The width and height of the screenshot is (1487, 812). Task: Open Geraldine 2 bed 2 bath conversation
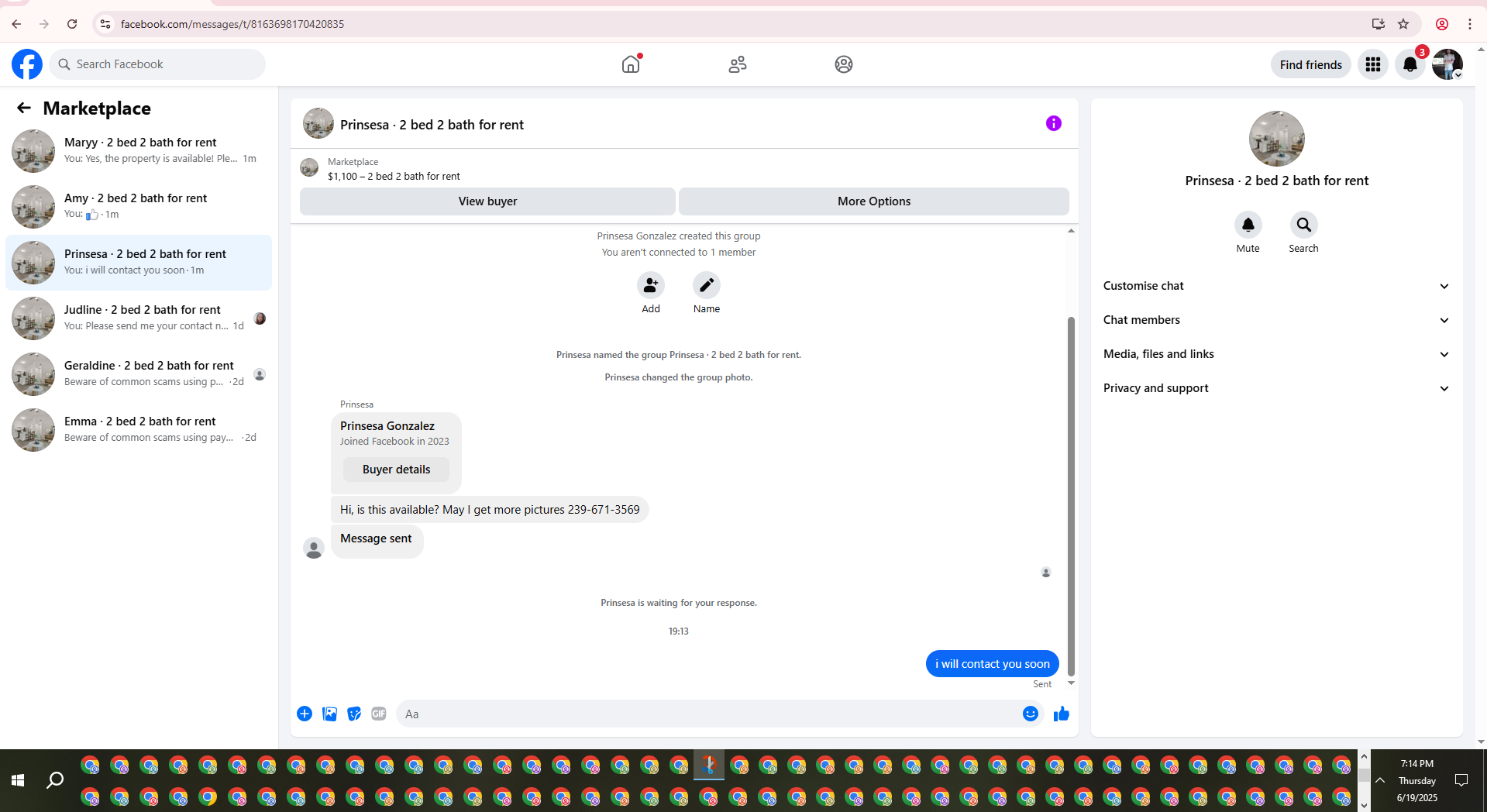coord(139,373)
